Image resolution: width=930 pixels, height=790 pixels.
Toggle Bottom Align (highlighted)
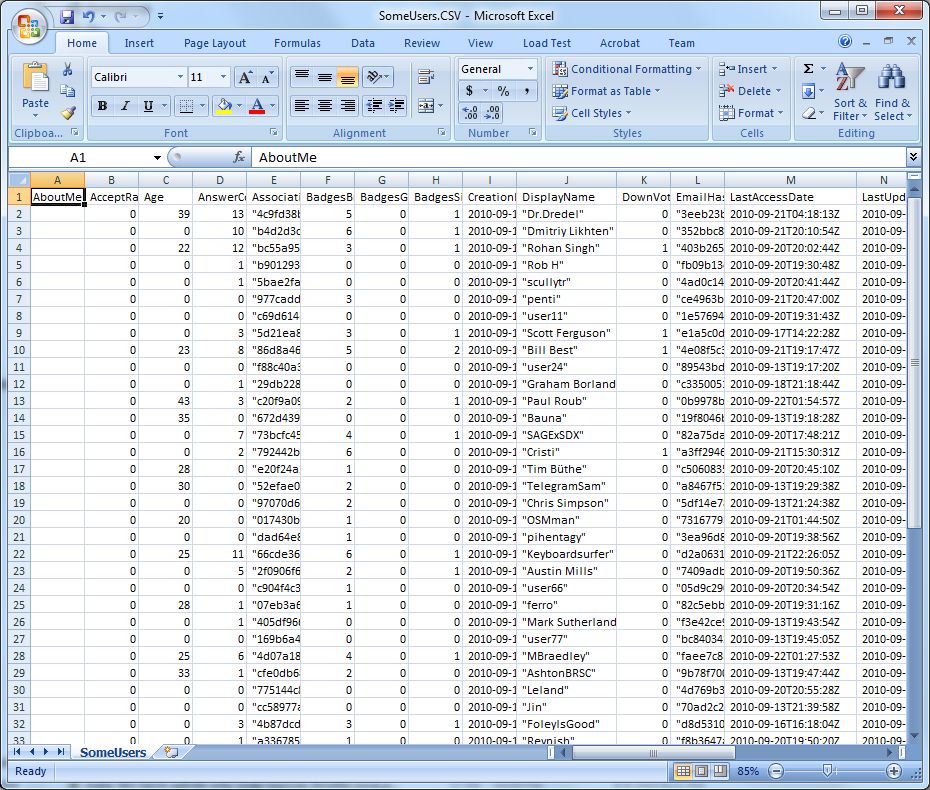pyautogui.click(x=348, y=77)
